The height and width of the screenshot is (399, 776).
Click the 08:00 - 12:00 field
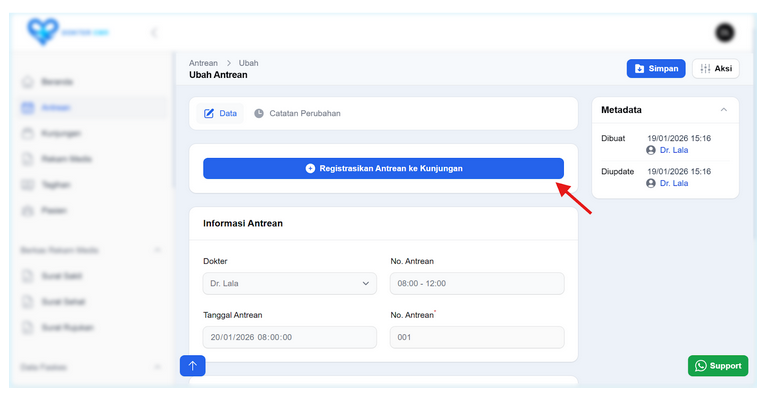tap(477, 284)
